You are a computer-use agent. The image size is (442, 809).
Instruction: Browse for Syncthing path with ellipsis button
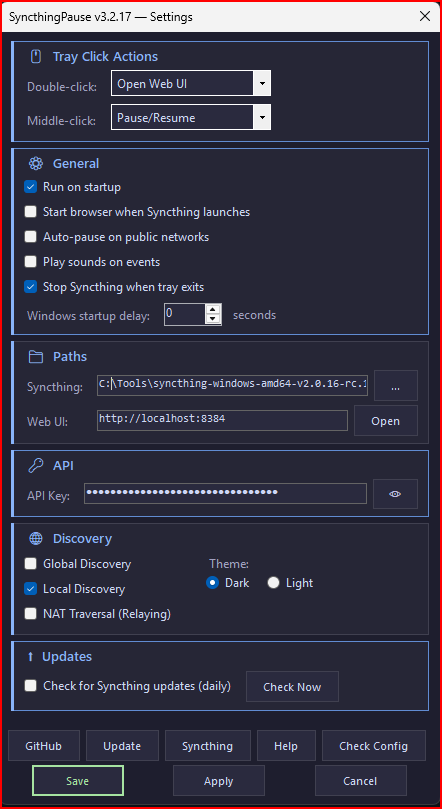[396, 385]
